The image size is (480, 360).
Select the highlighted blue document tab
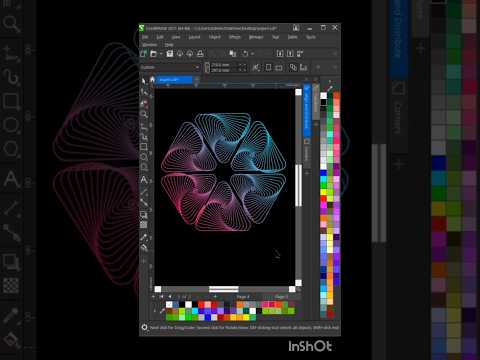pyautogui.click(x=174, y=80)
